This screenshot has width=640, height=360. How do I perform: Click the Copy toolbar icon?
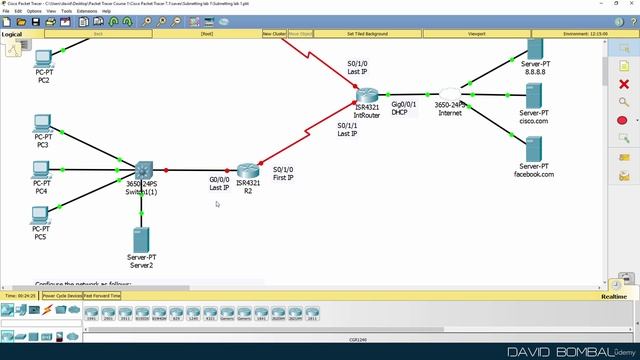(84, 22)
